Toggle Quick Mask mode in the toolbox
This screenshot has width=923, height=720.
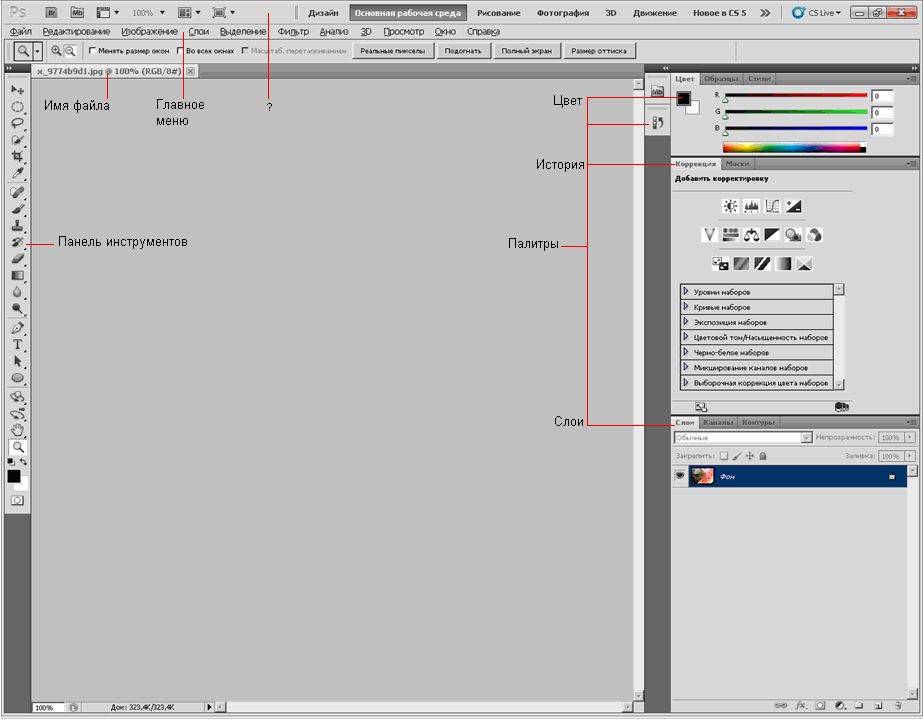[x=17, y=500]
